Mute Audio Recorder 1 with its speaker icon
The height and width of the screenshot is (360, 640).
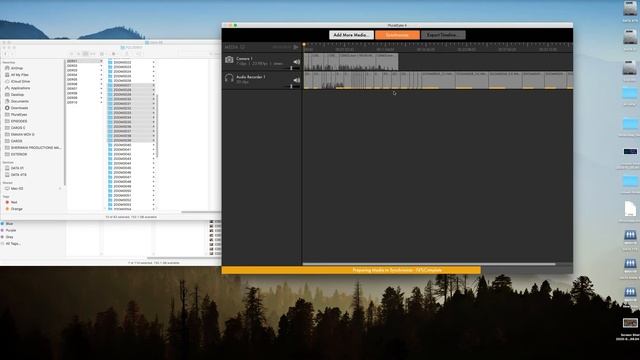tap(296, 80)
